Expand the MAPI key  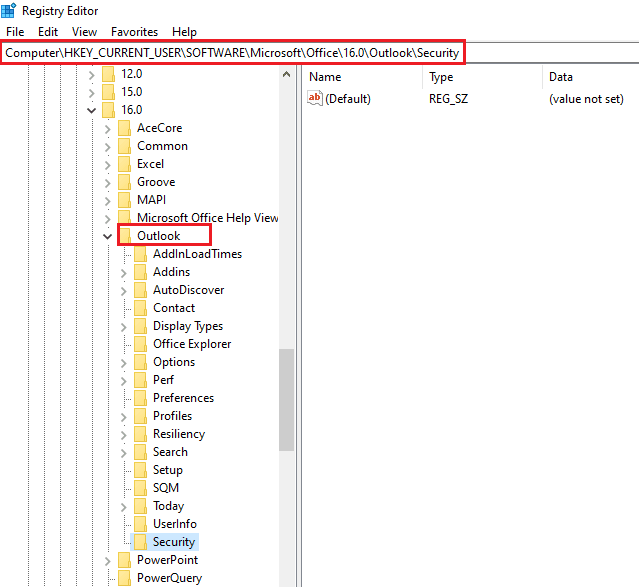(108, 201)
